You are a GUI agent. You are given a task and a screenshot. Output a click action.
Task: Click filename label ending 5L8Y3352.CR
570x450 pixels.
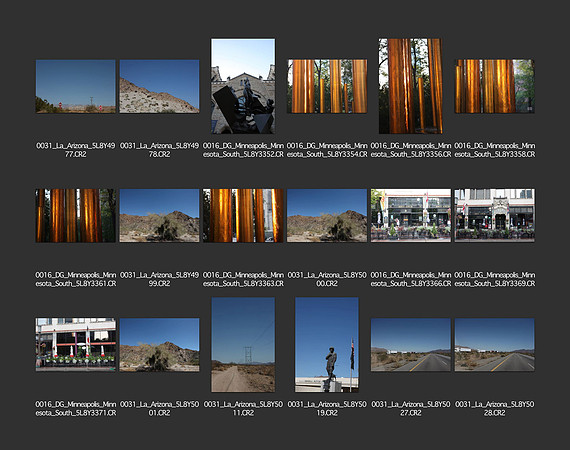pyautogui.click(x=243, y=150)
